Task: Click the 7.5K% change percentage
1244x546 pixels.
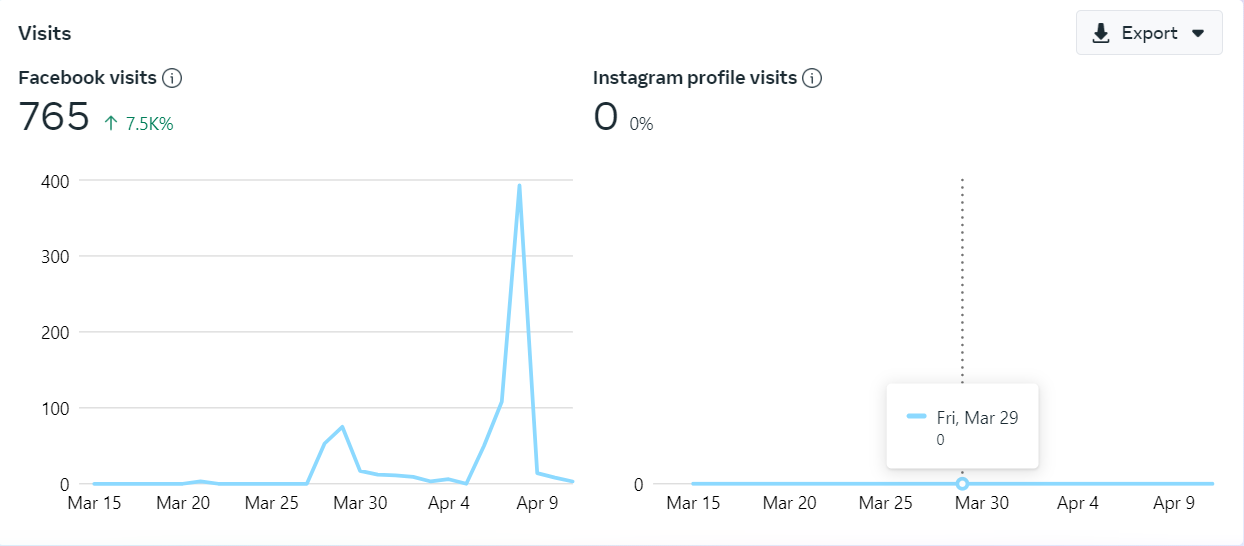Action: click(149, 124)
